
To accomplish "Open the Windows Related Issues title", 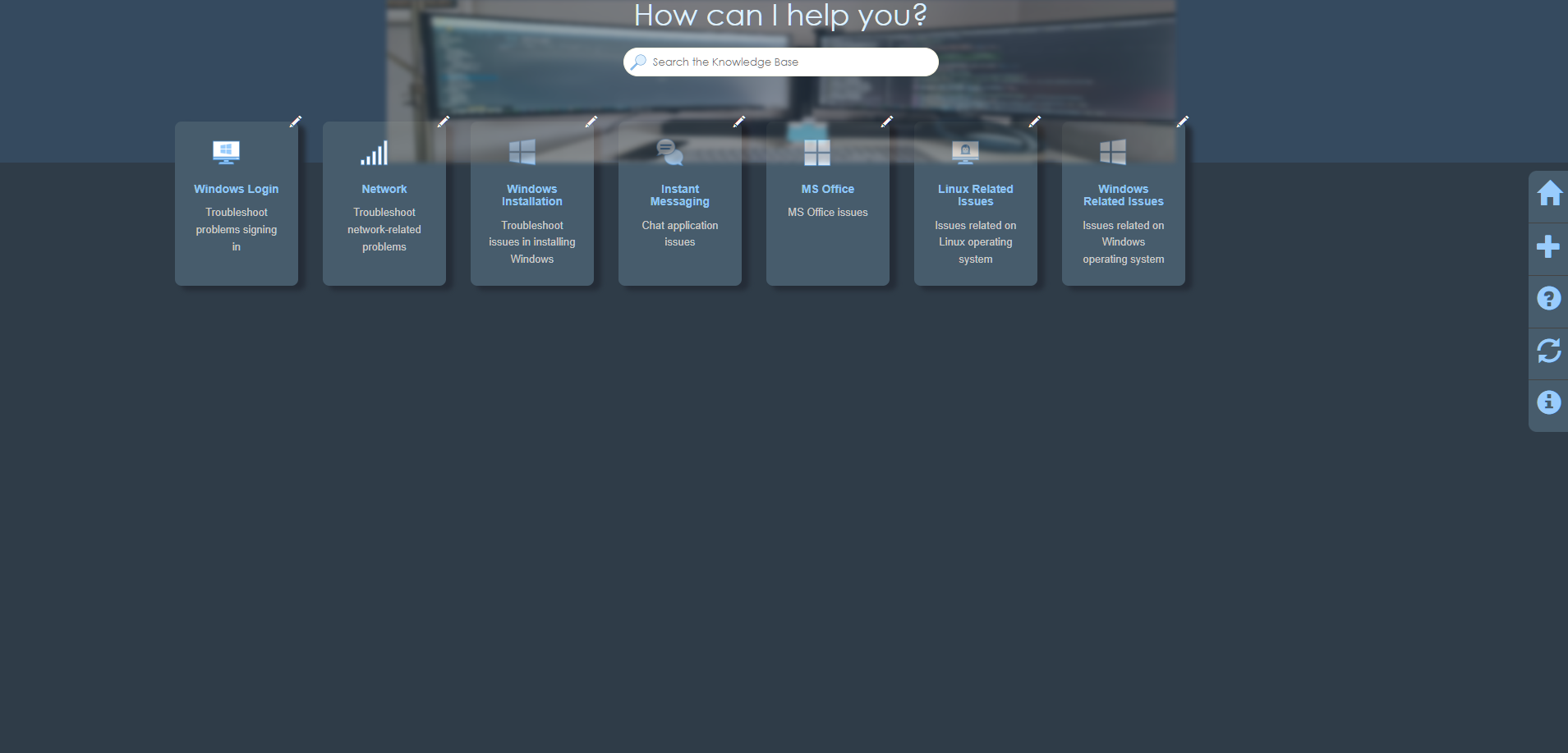I will [1124, 195].
